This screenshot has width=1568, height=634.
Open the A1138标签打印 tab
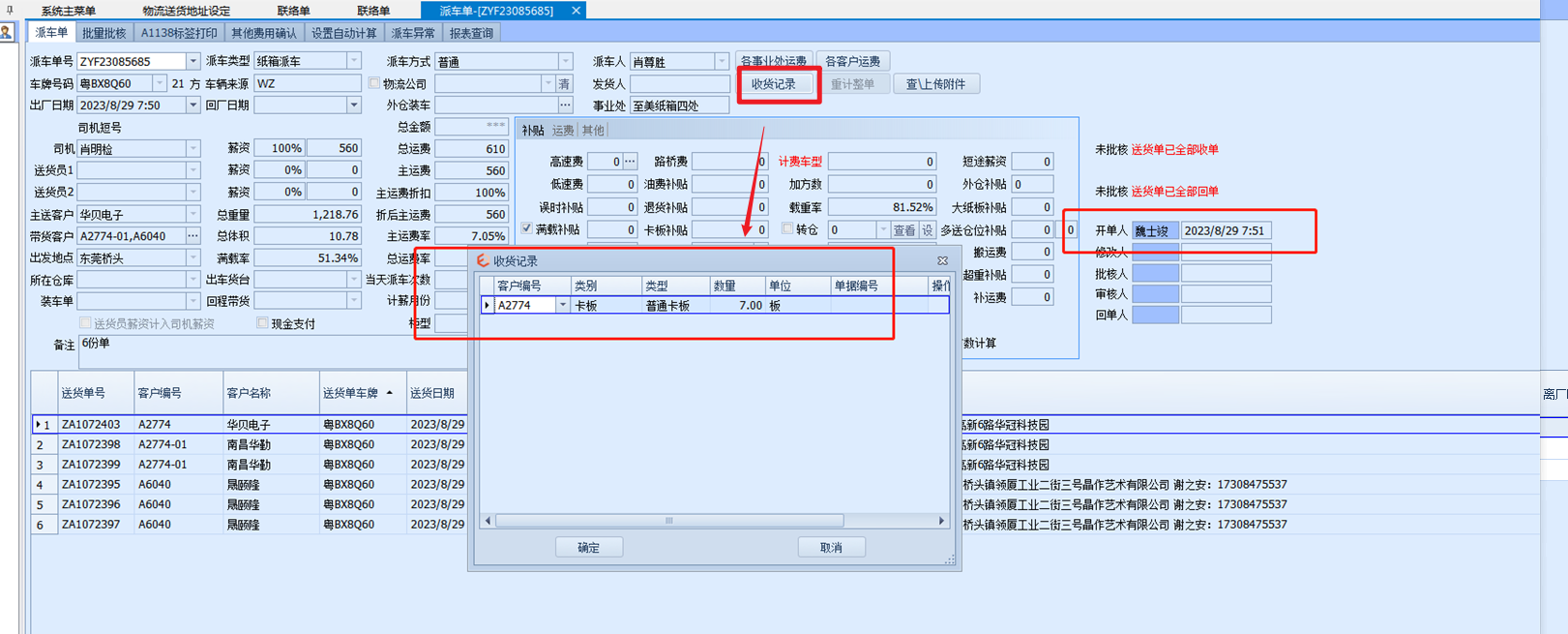coord(179,33)
